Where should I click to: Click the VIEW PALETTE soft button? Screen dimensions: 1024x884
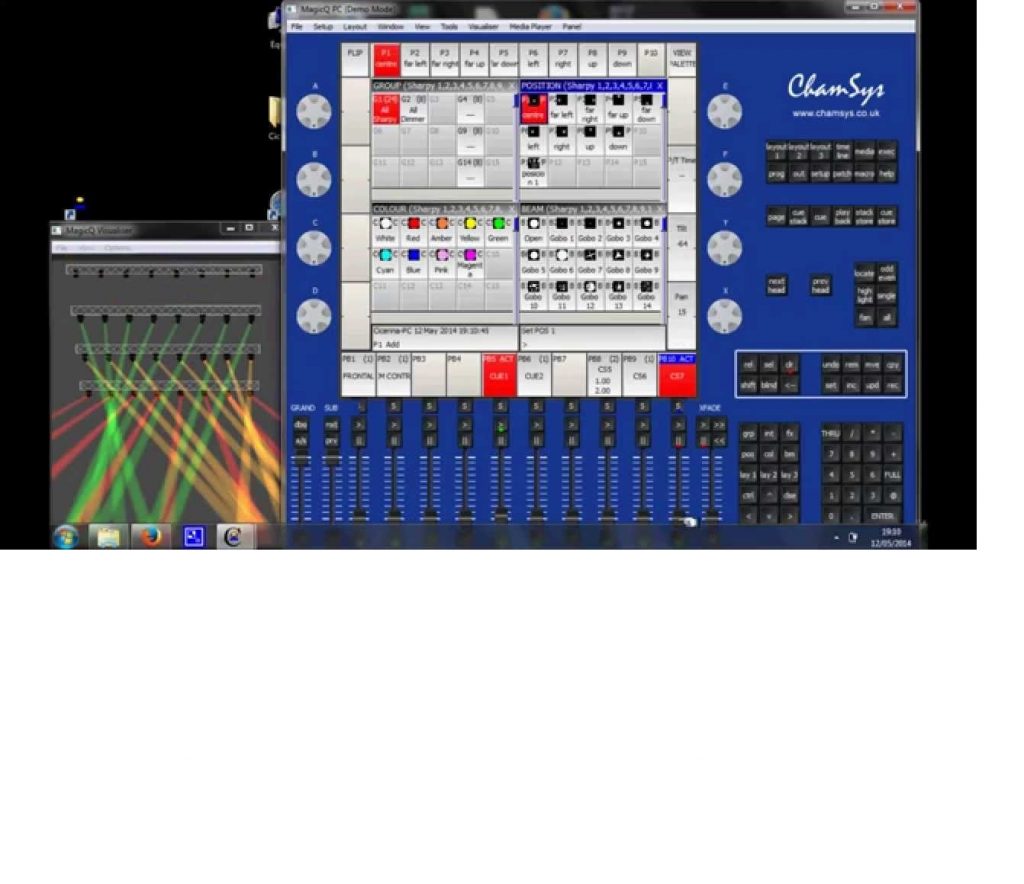pos(682,59)
